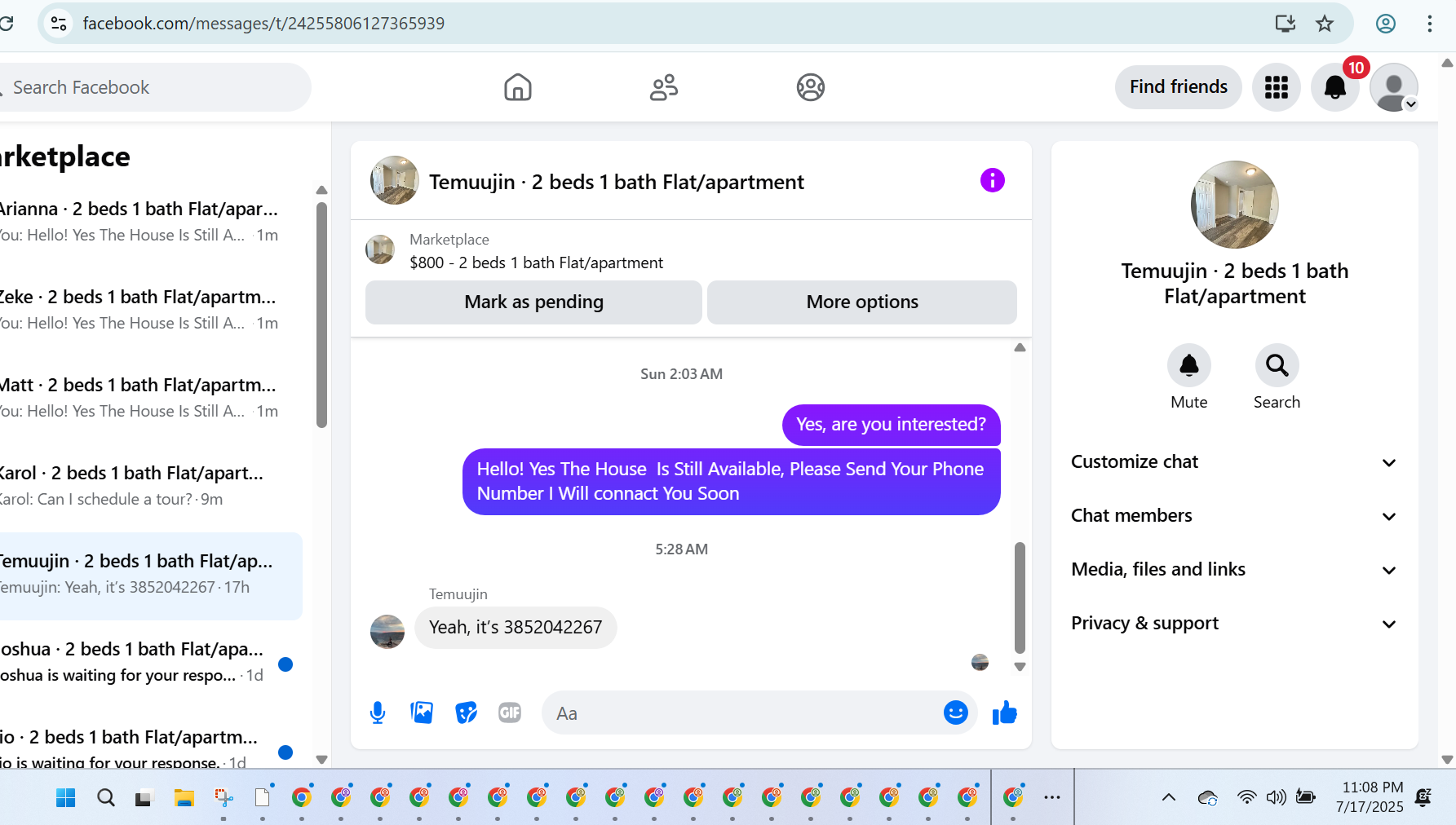1456x825 pixels.
Task: Send a thumbs-up like
Action: [x=1005, y=713]
